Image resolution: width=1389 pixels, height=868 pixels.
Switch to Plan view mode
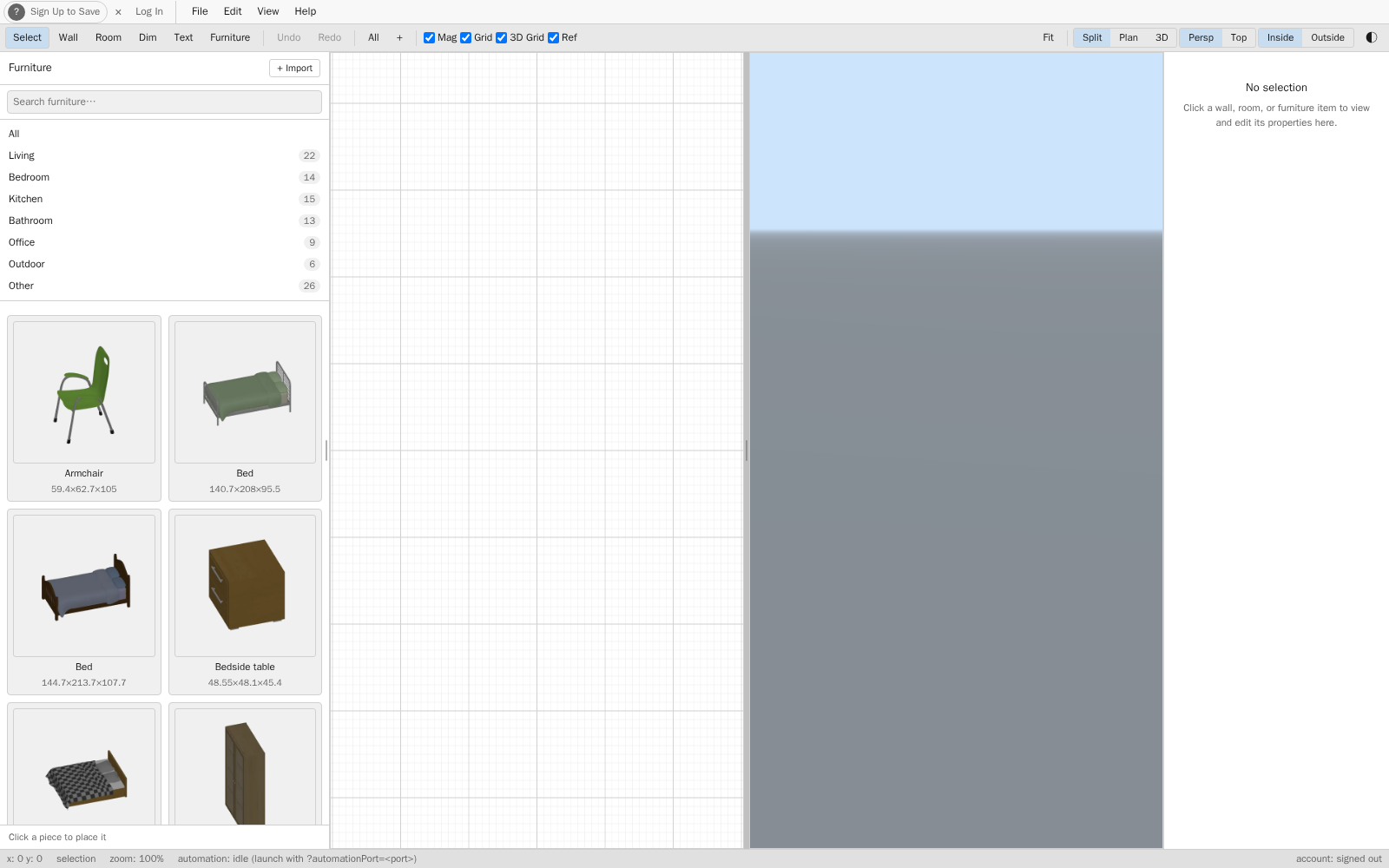pos(1129,37)
